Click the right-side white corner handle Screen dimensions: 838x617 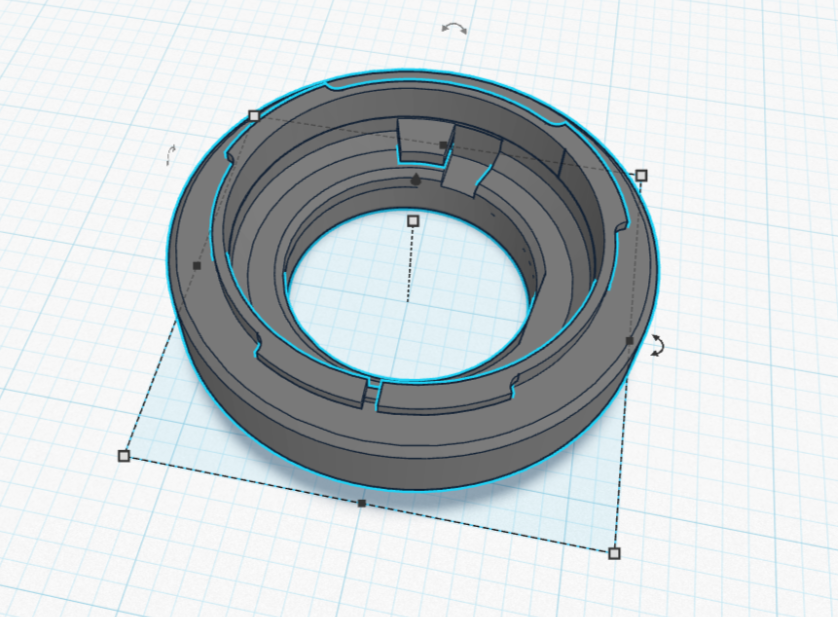click(641, 176)
